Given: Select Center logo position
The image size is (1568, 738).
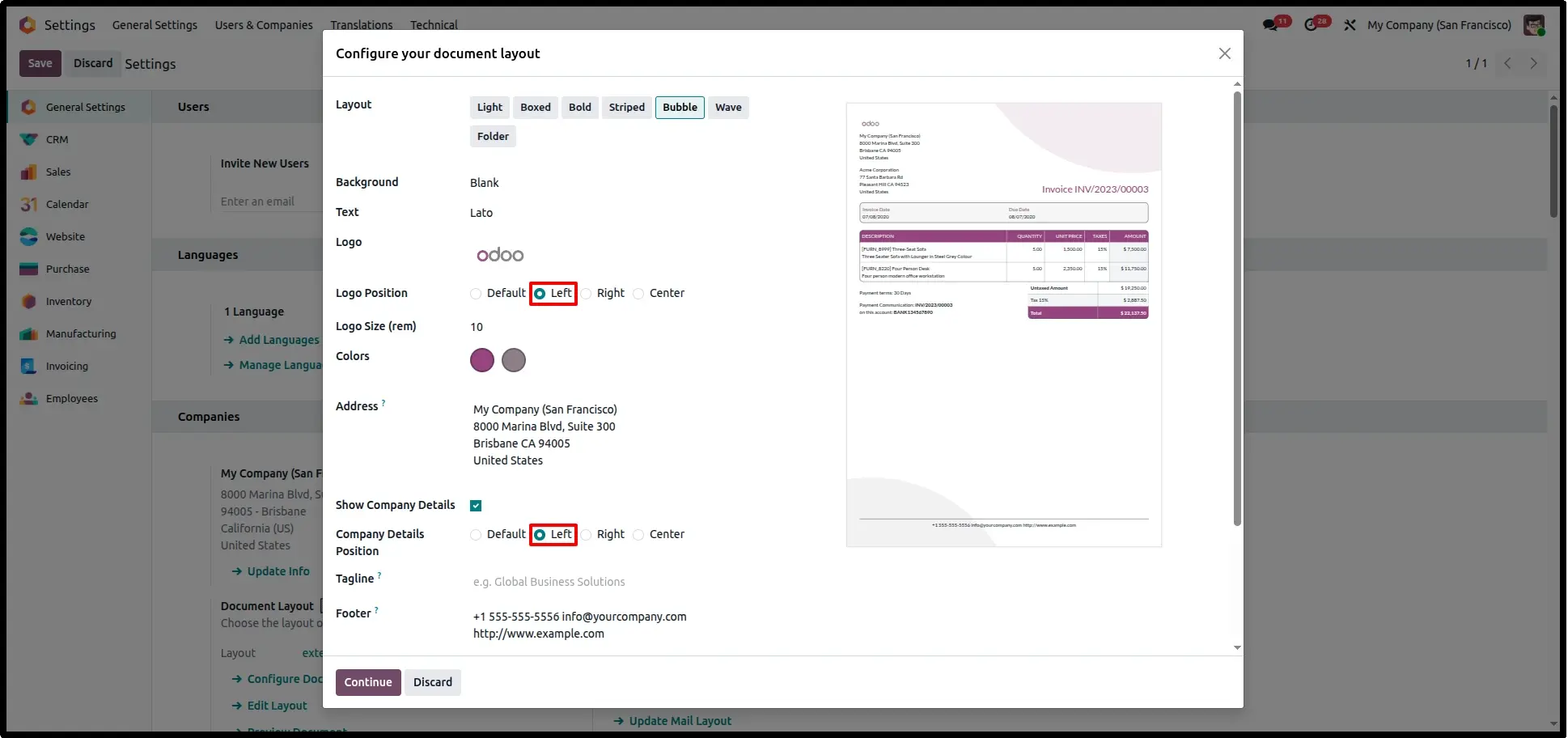Looking at the screenshot, I should click(638, 294).
